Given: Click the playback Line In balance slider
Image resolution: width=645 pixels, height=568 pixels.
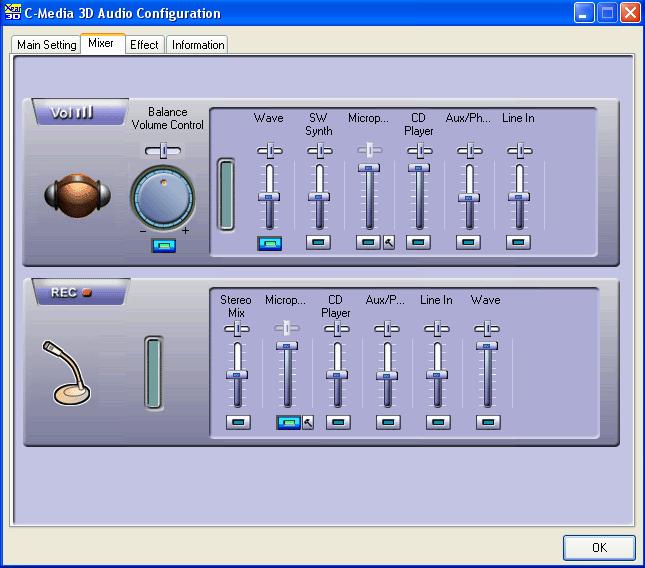Looking at the screenshot, I should (520, 151).
